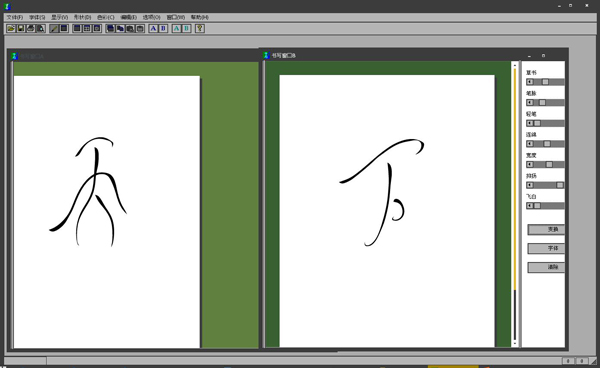The height and width of the screenshot is (368, 600).
Task: Click the white writing canvas in window B
Action: pos(387,211)
